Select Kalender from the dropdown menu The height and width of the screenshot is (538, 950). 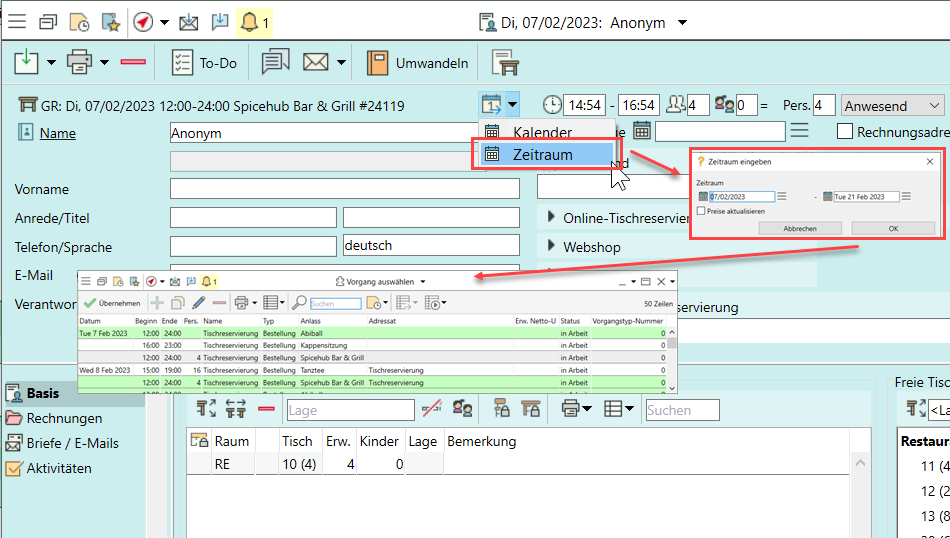(x=541, y=132)
